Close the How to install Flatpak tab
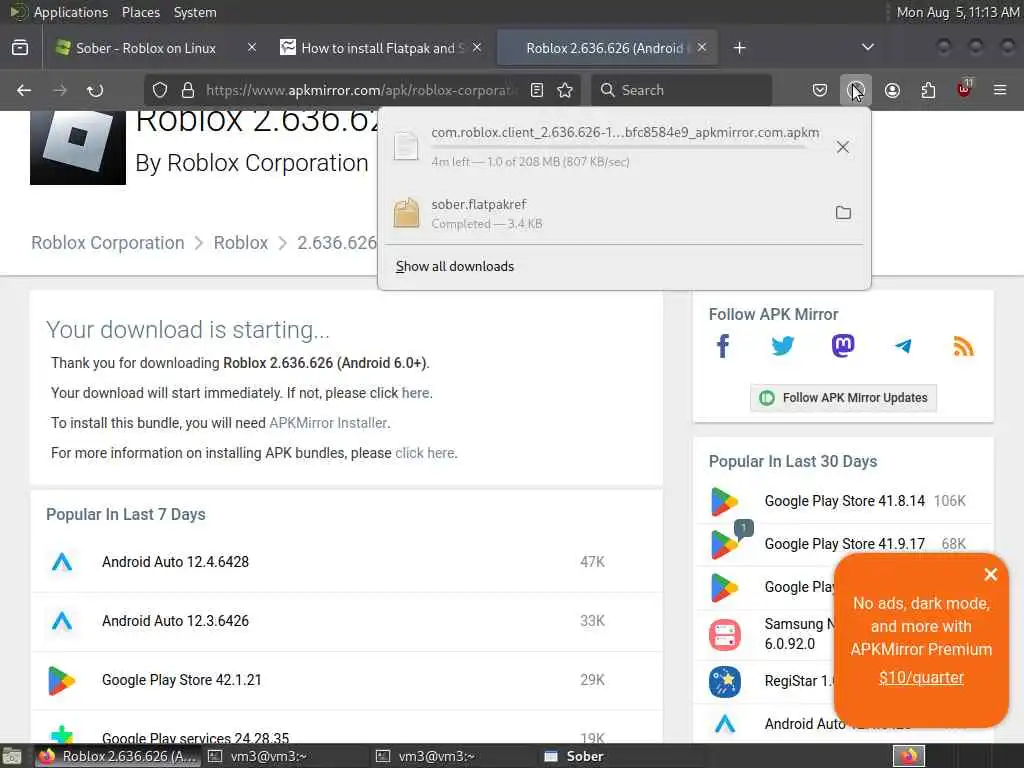 coord(477,48)
